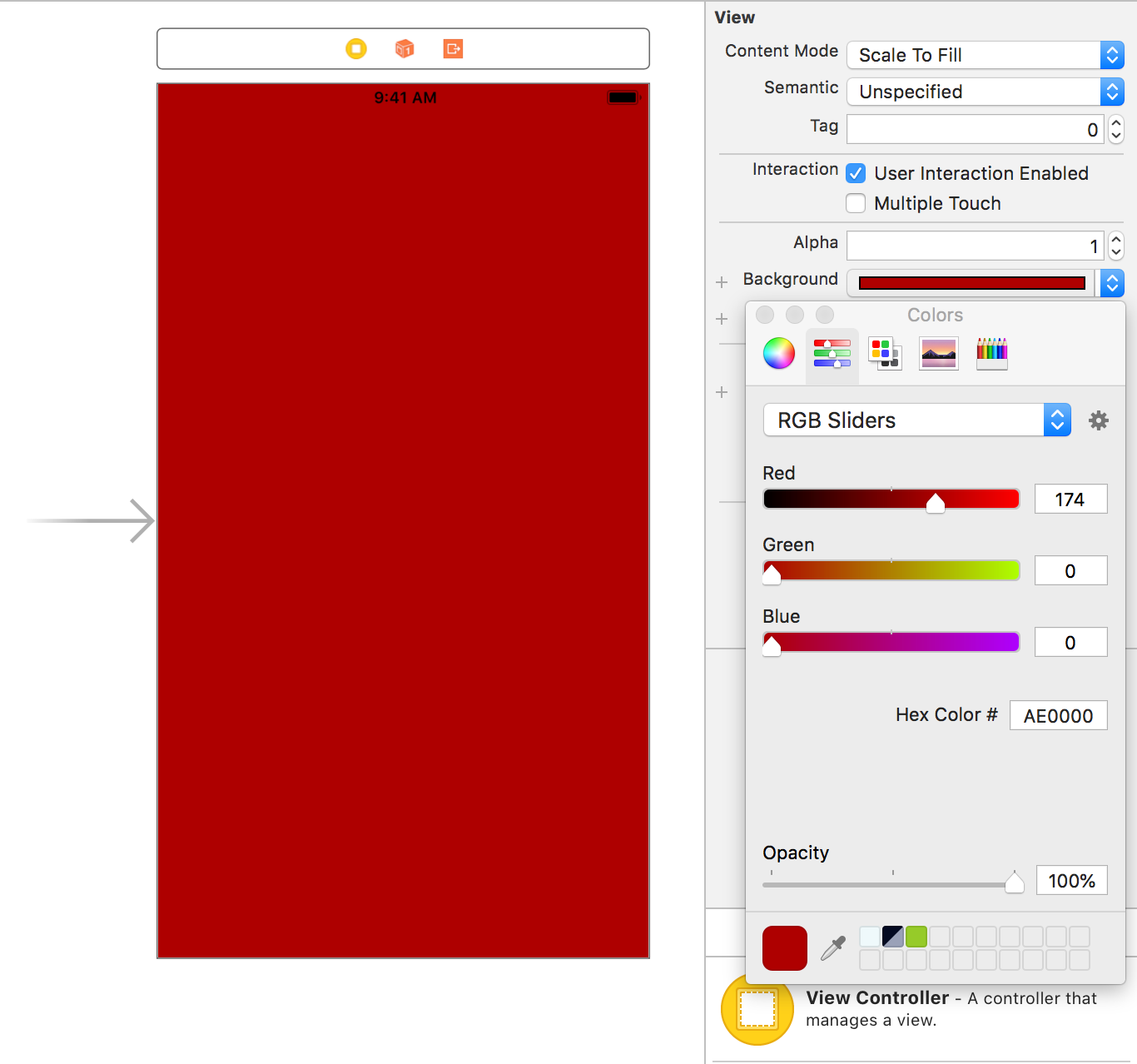Select the green saved color swatch
The image size is (1137, 1064).
(x=916, y=937)
